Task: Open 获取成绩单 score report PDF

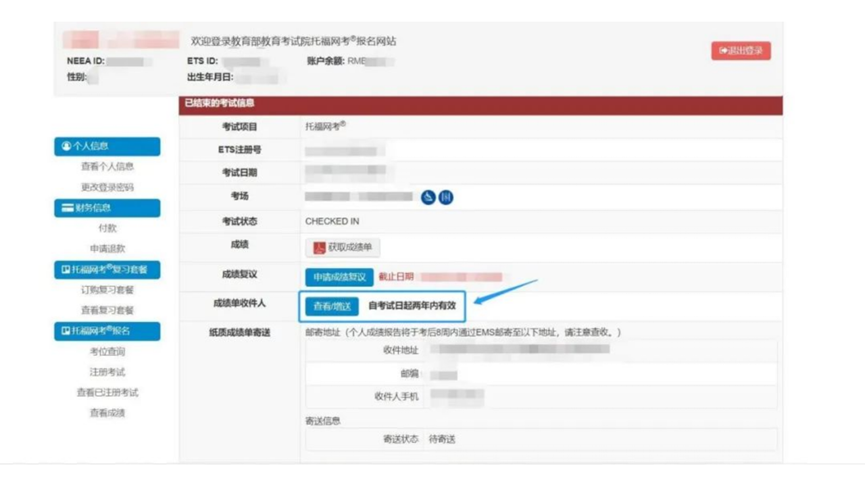Action: (343, 247)
